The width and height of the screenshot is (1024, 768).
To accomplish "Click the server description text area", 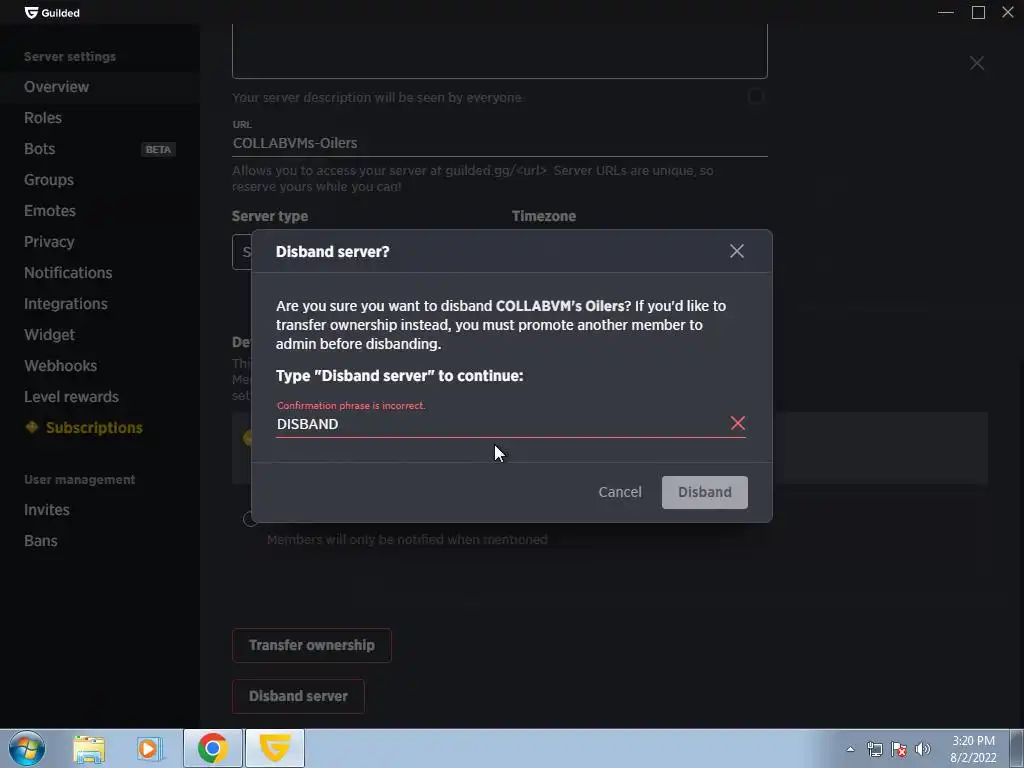I will [x=500, y=51].
